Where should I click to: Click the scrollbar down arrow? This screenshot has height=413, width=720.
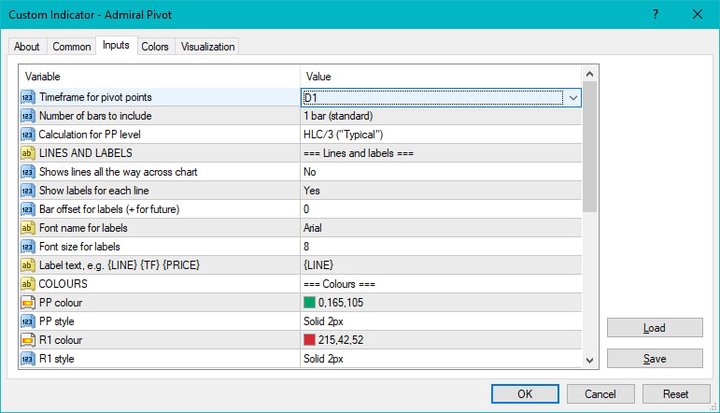click(590, 361)
